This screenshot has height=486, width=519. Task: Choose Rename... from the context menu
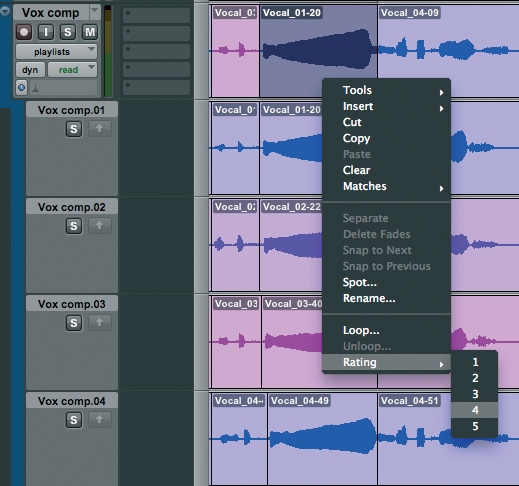(369, 298)
